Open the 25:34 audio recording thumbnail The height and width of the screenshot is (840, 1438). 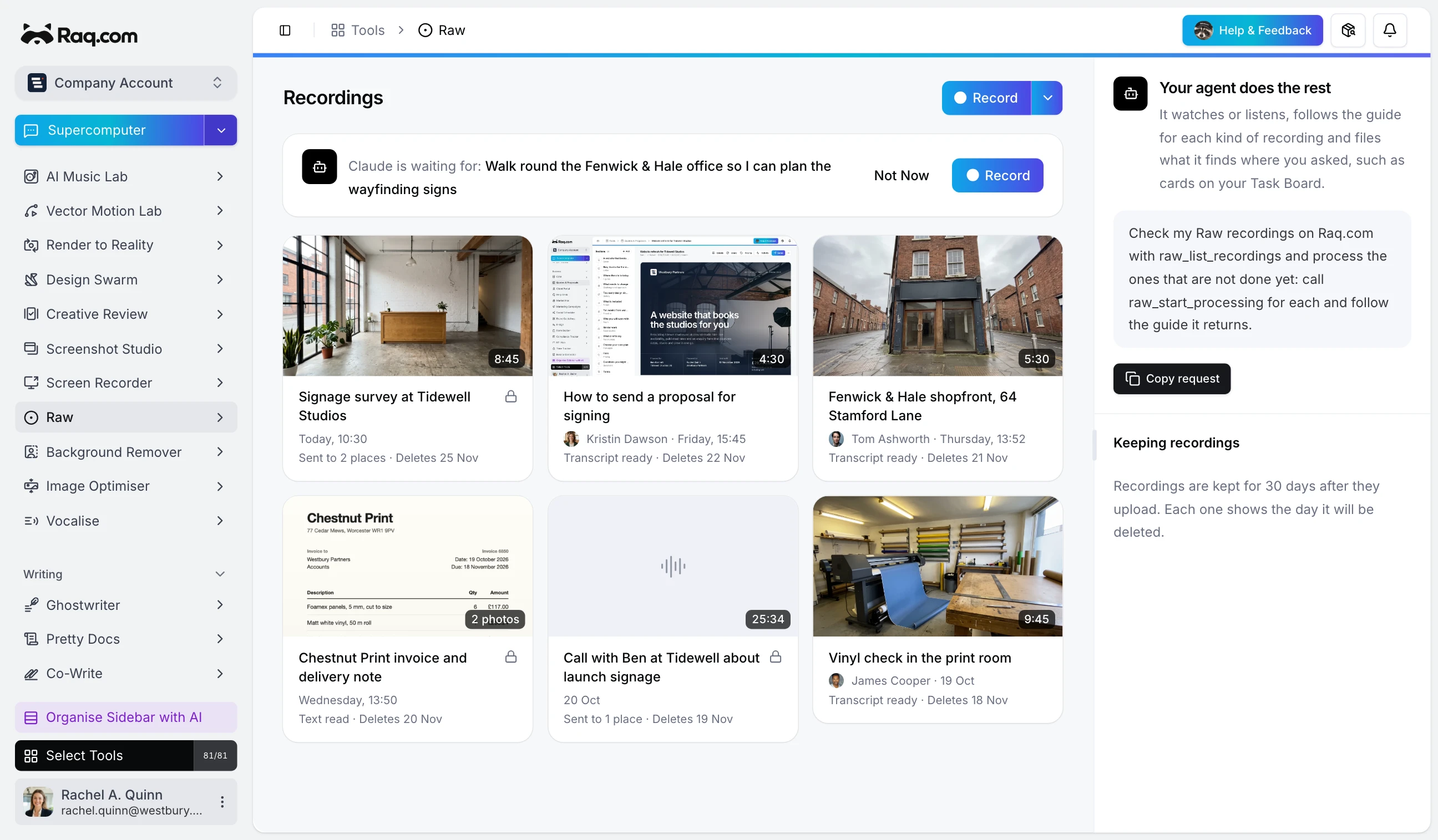tap(673, 566)
